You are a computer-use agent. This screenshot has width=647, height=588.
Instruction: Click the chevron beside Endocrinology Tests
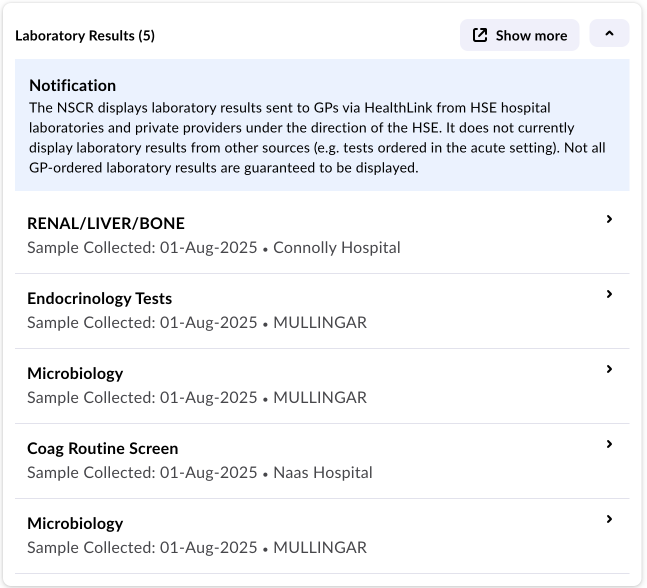(x=609, y=295)
